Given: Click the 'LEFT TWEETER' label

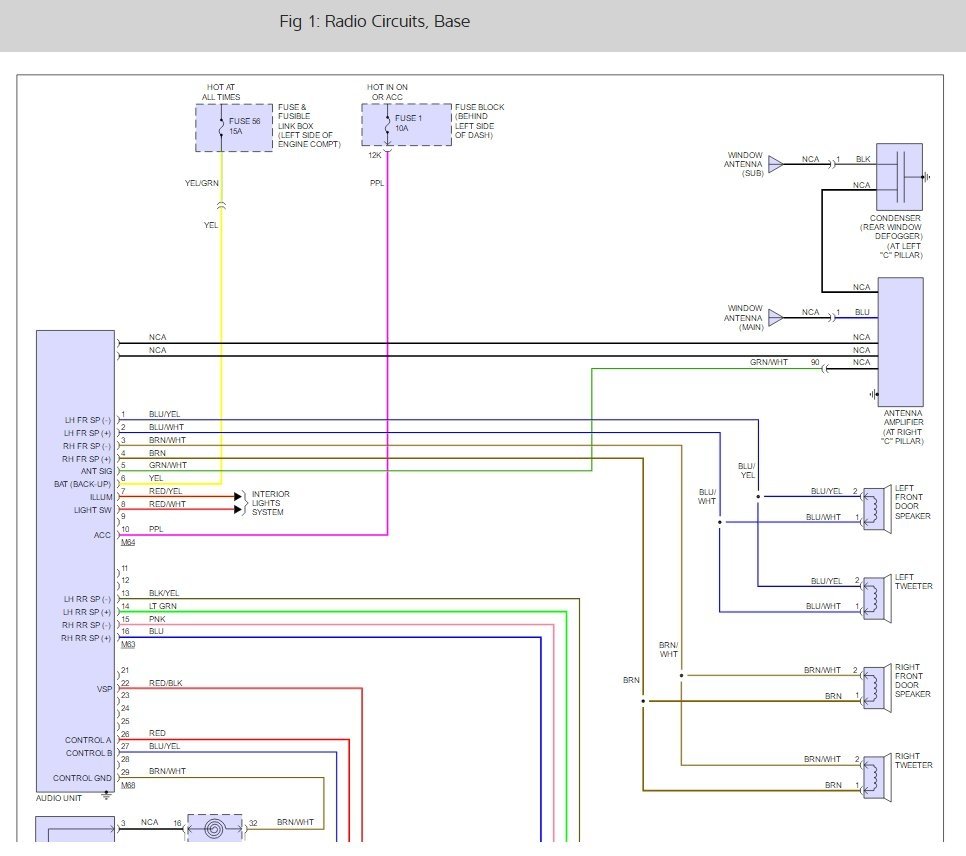Looking at the screenshot, I should (x=914, y=582).
